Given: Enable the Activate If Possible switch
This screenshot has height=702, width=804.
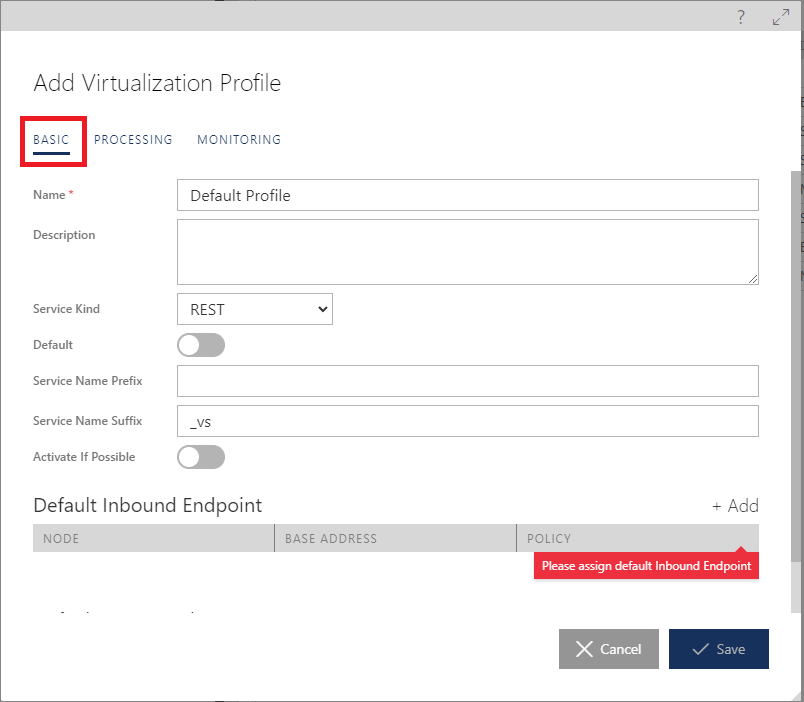Looking at the screenshot, I should (x=201, y=457).
